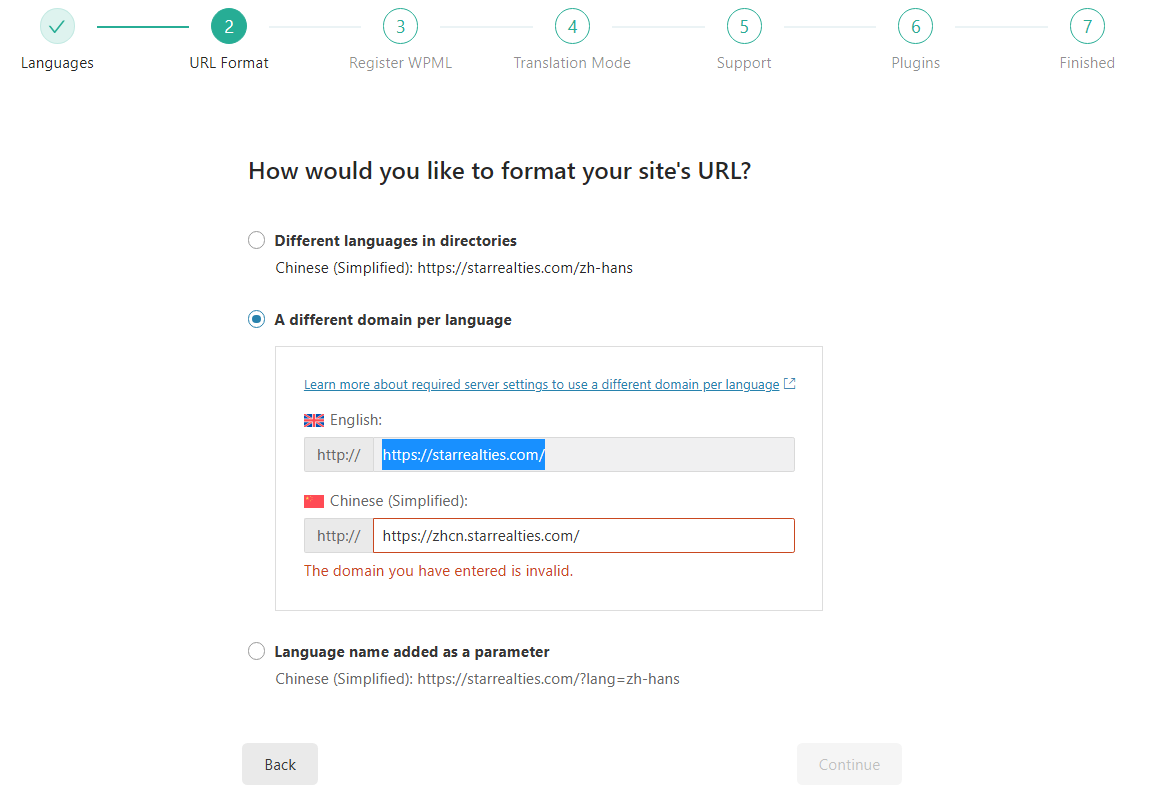Select step 2 URL Format circle
1159x799 pixels.
tap(228, 27)
